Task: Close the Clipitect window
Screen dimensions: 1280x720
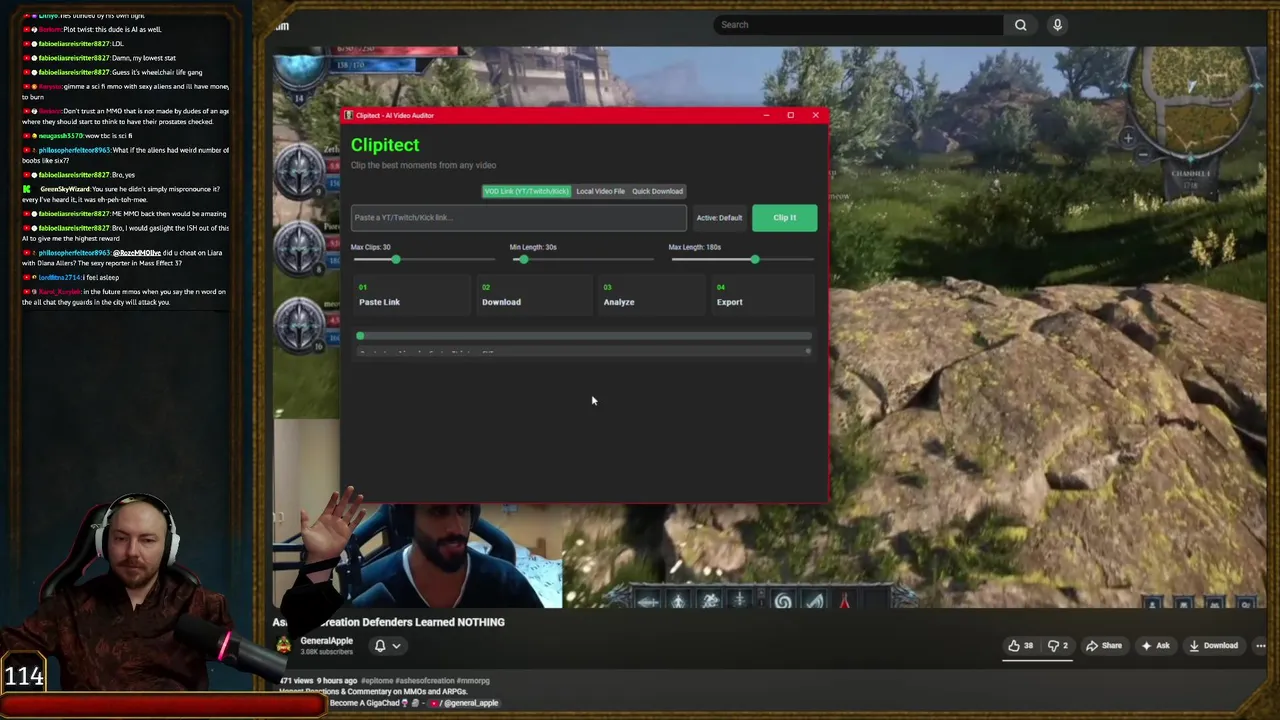Action: [x=815, y=115]
